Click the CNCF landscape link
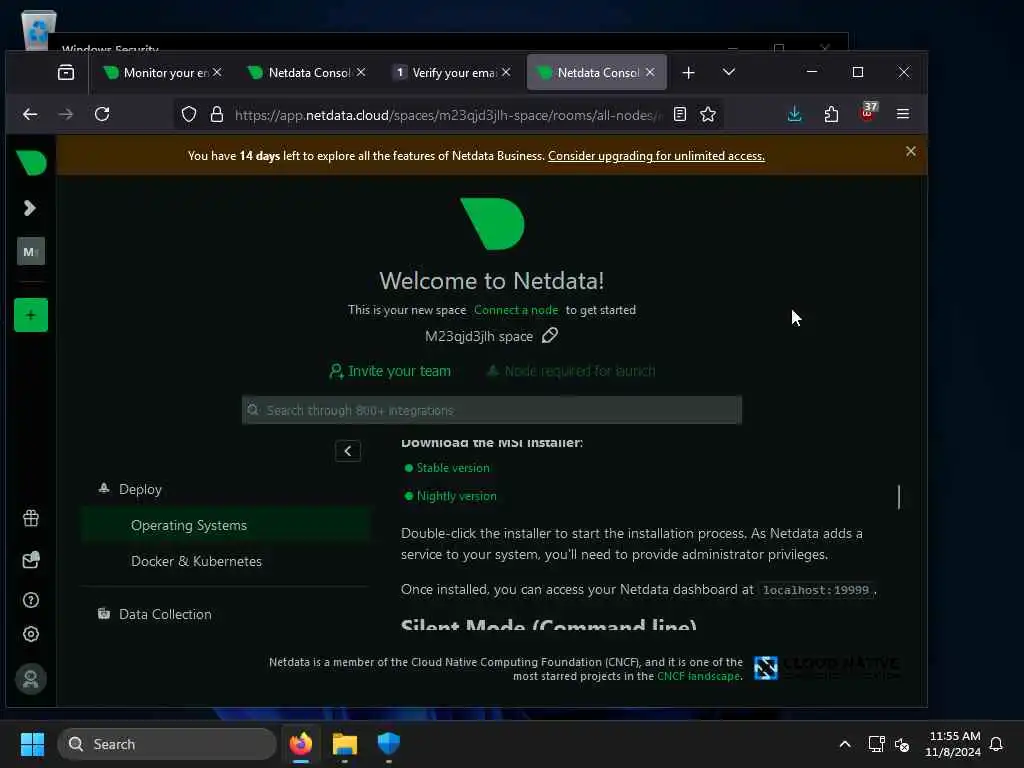The height and width of the screenshot is (768, 1024). tap(699, 676)
